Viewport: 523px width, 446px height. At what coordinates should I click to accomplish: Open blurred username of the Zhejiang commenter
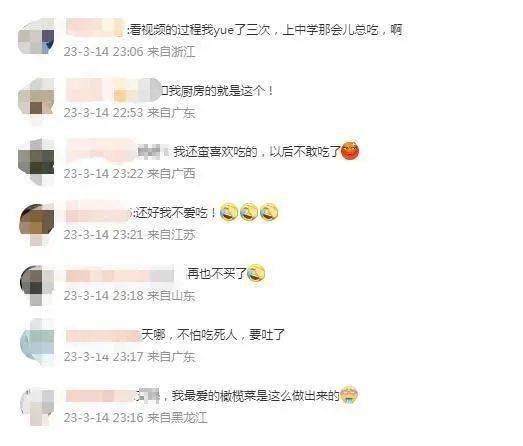(x=95, y=27)
